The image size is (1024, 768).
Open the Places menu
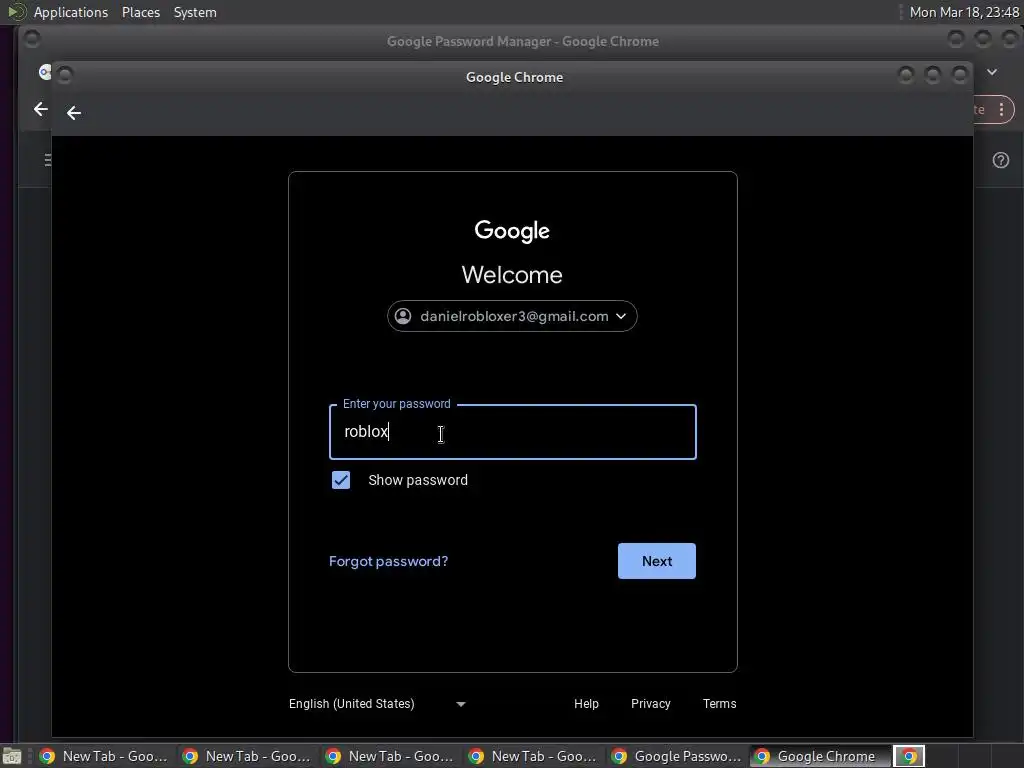click(x=141, y=12)
